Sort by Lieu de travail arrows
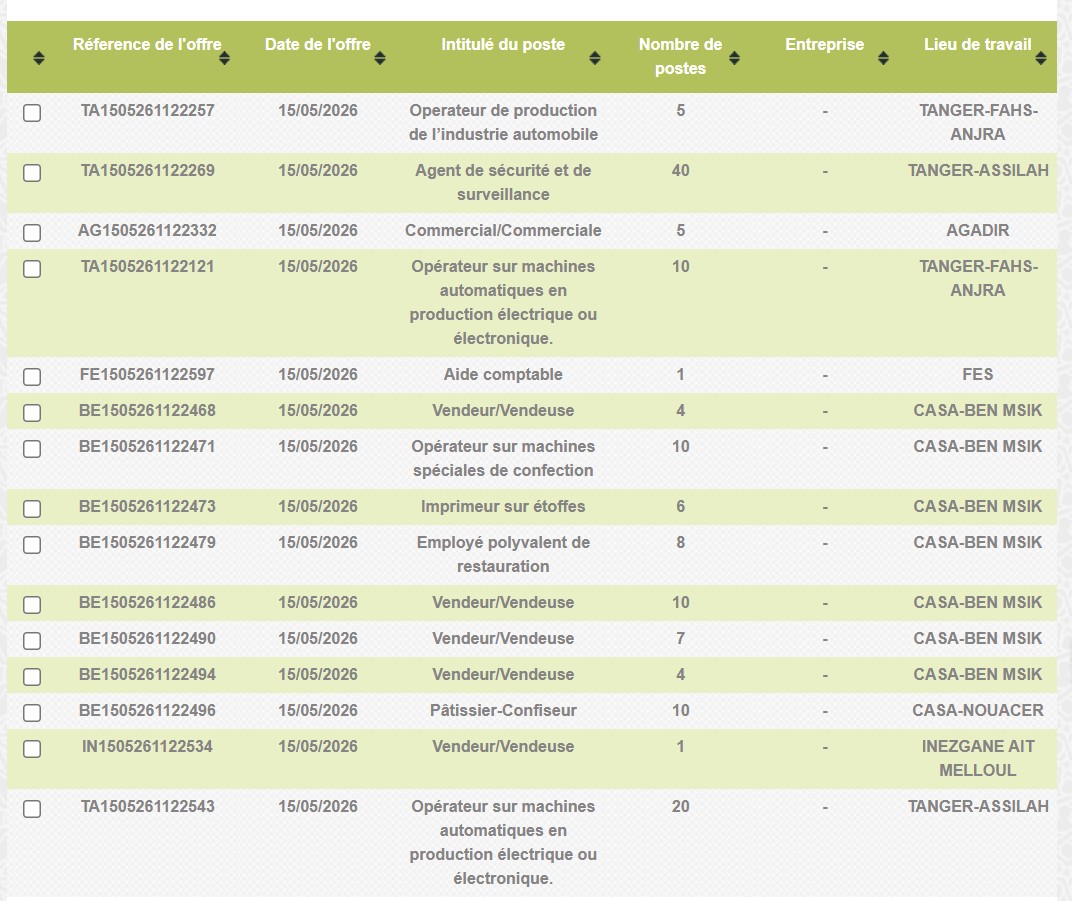The width and height of the screenshot is (1072, 901). [1041, 58]
